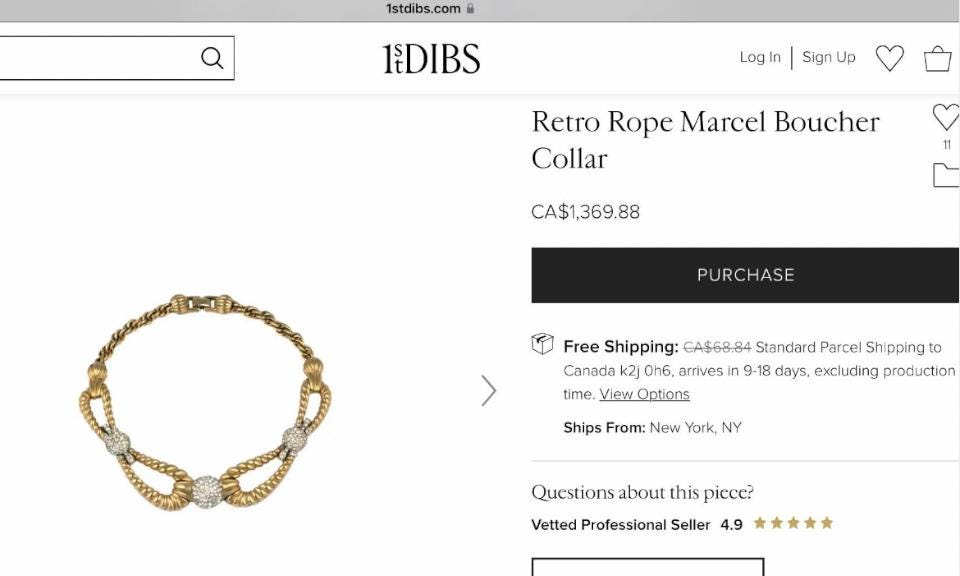Open View Options shipping link
Image resolution: width=960 pixels, height=576 pixels.
(x=644, y=394)
